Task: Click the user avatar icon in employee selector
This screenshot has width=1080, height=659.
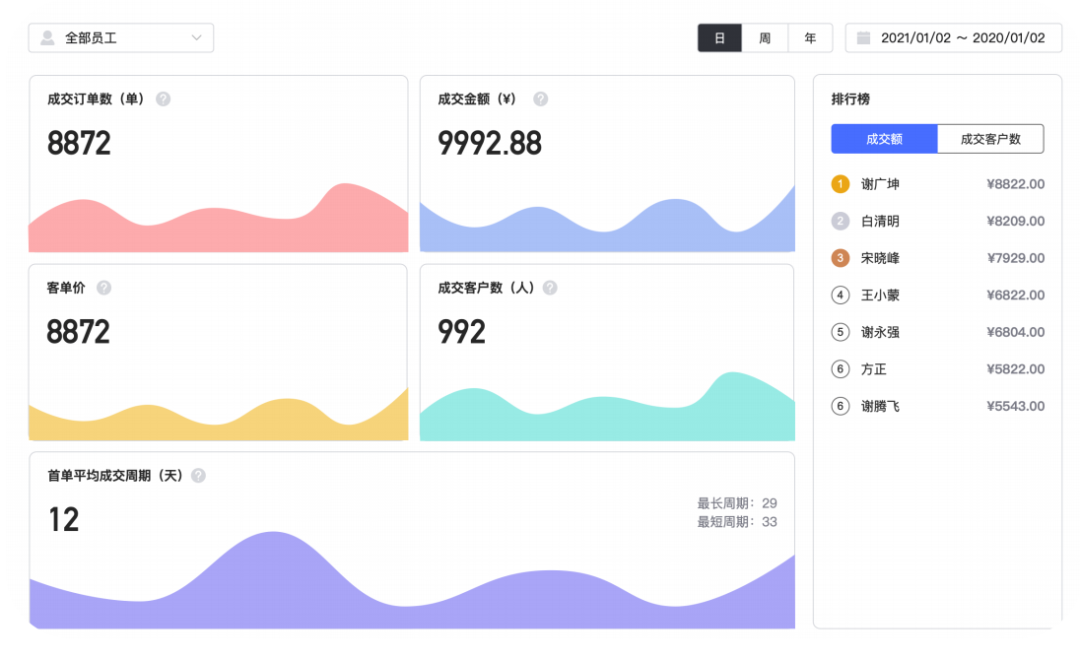Action: (x=48, y=38)
